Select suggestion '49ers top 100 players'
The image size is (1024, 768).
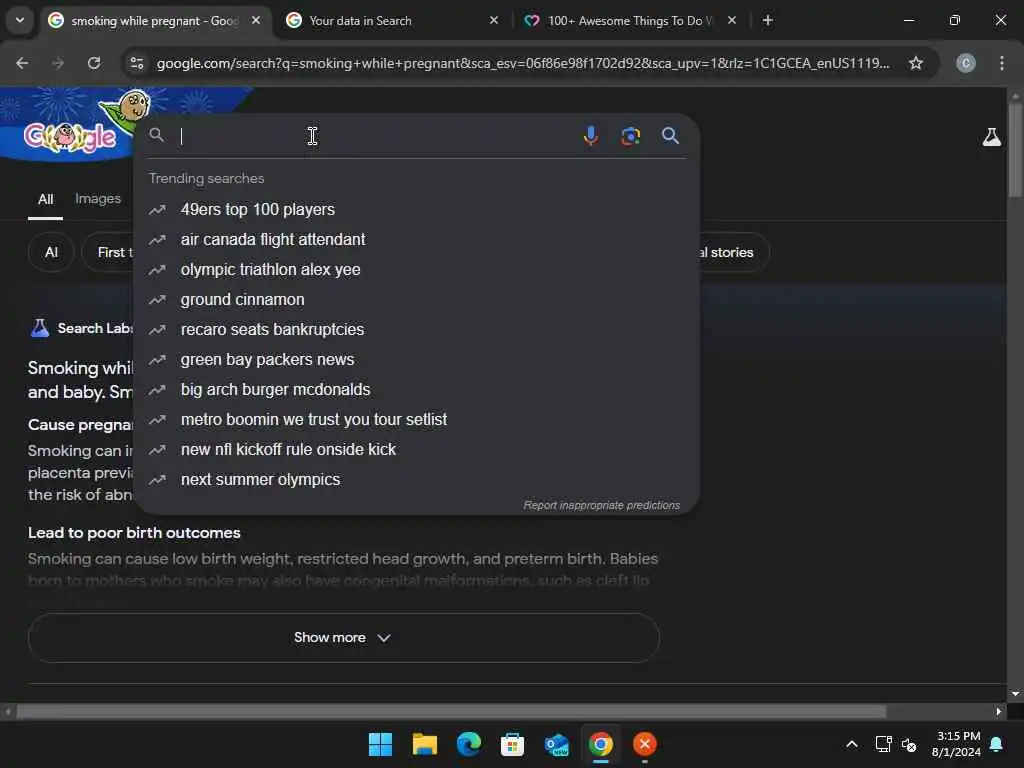coord(417,210)
